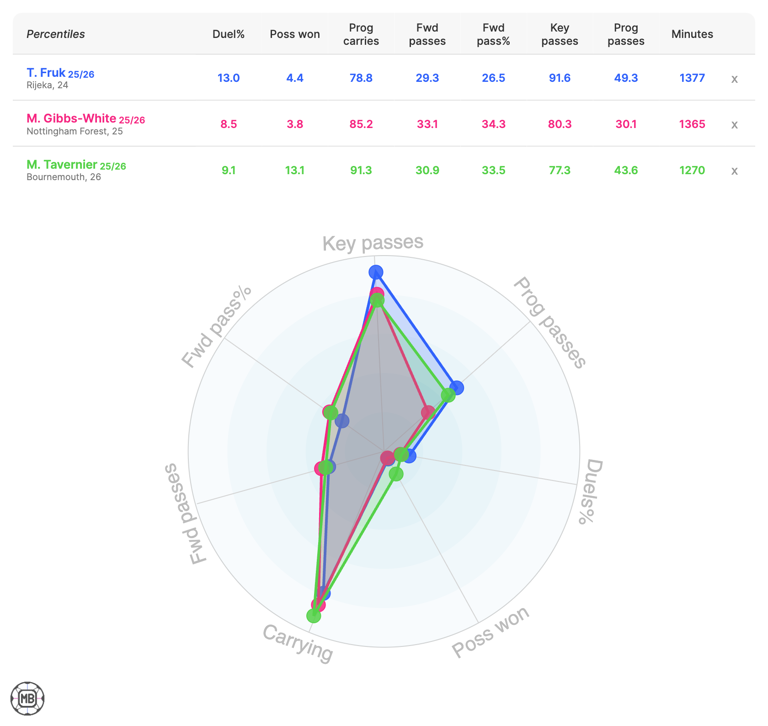The image size is (768, 726).
Task: Sort by Duel% column header
Action: (228, 34)
